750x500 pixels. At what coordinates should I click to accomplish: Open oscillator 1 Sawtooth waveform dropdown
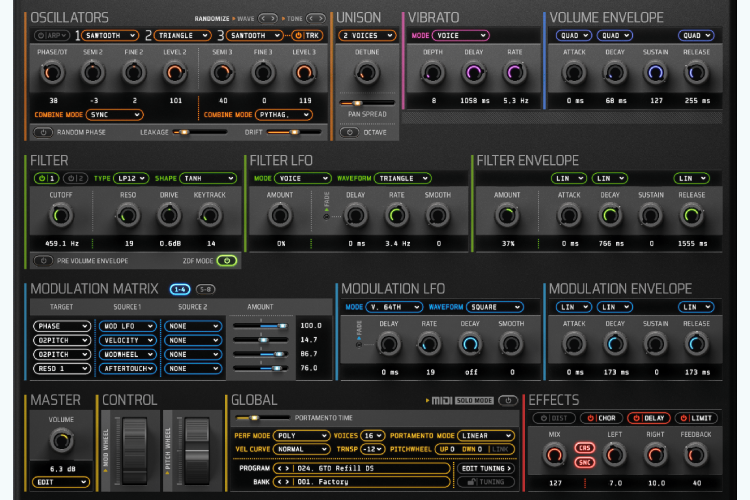(110, 35)
